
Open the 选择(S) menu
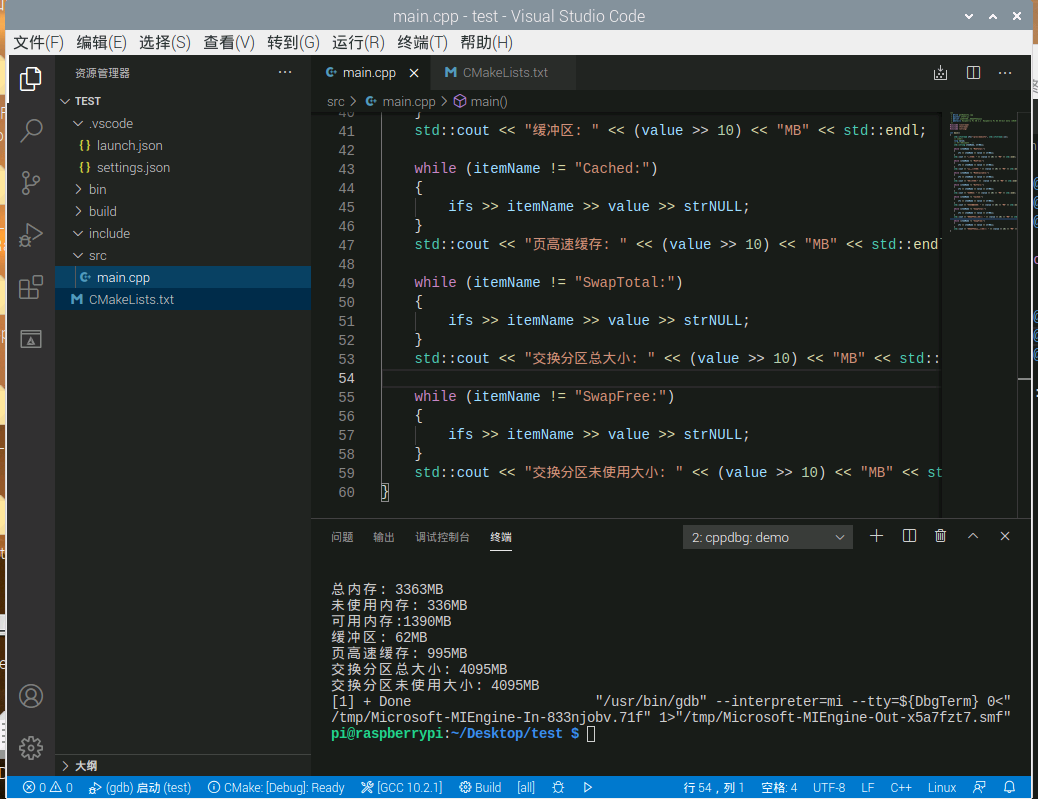[x=165, y=43]
